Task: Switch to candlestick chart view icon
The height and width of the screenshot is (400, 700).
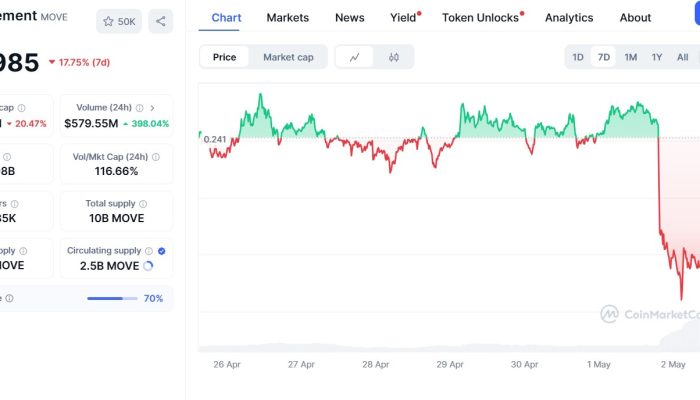Action: pyautogui.click(x=394, y=57)
